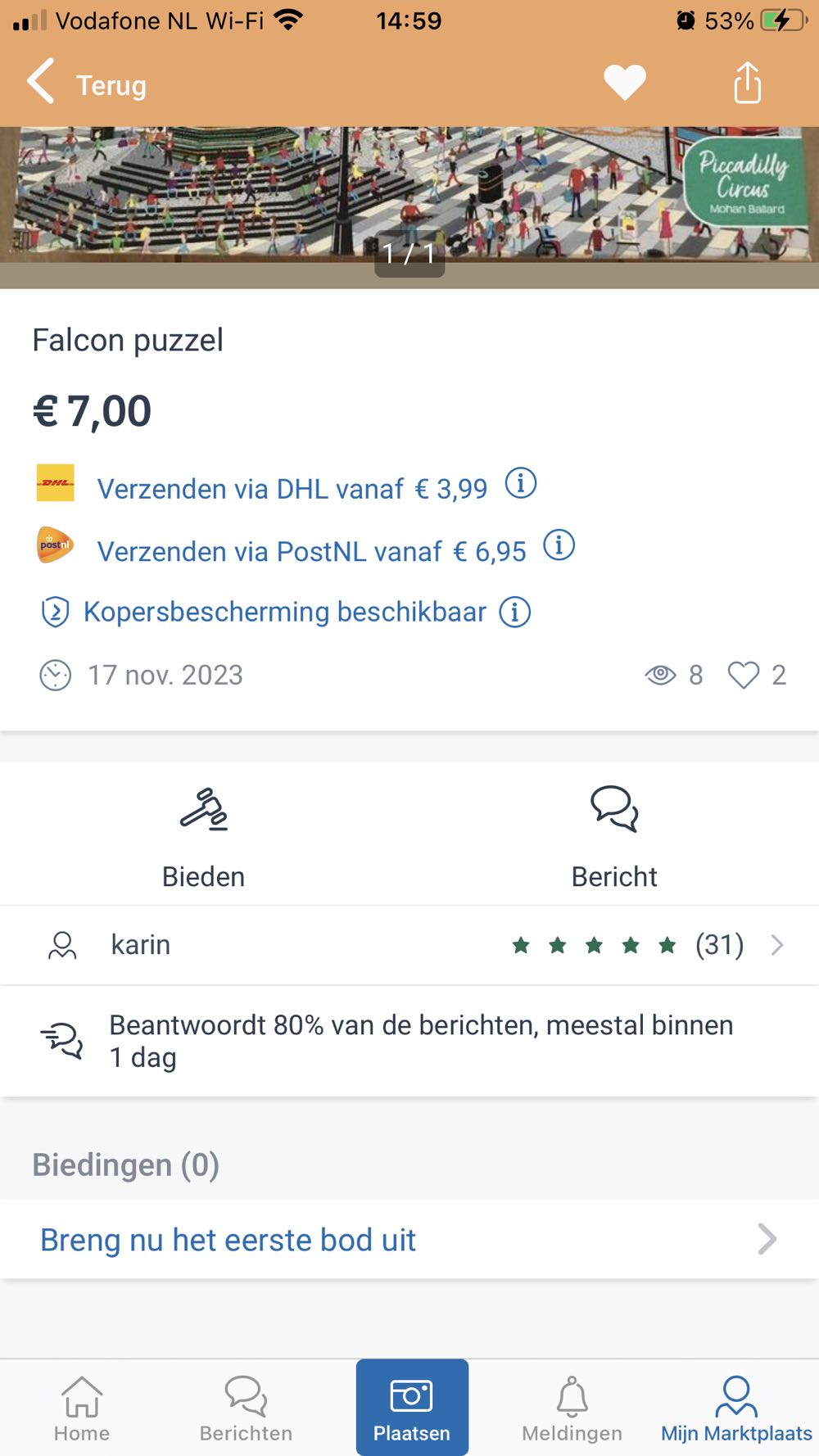
Task: Tap the share icon in header
Action: 747,83
